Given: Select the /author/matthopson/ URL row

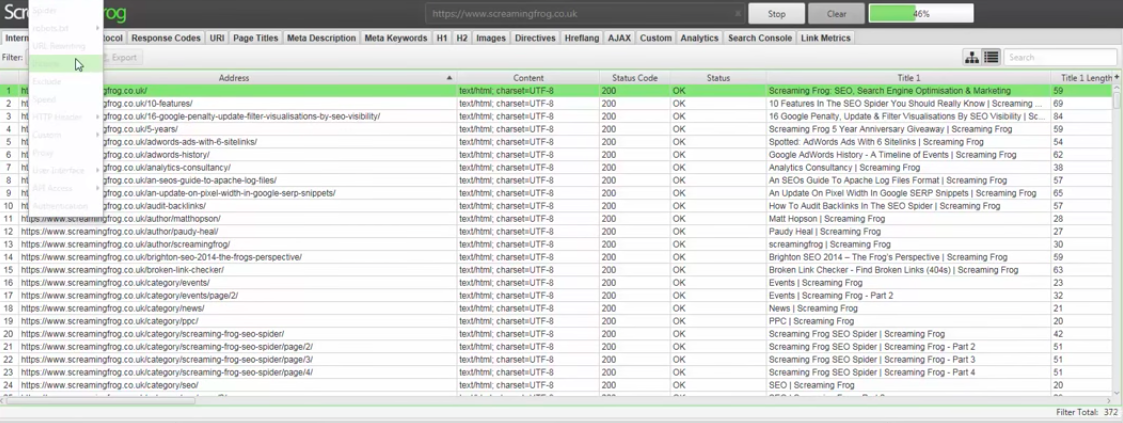Looking at the screenshot, I should [x=557, y=219].
